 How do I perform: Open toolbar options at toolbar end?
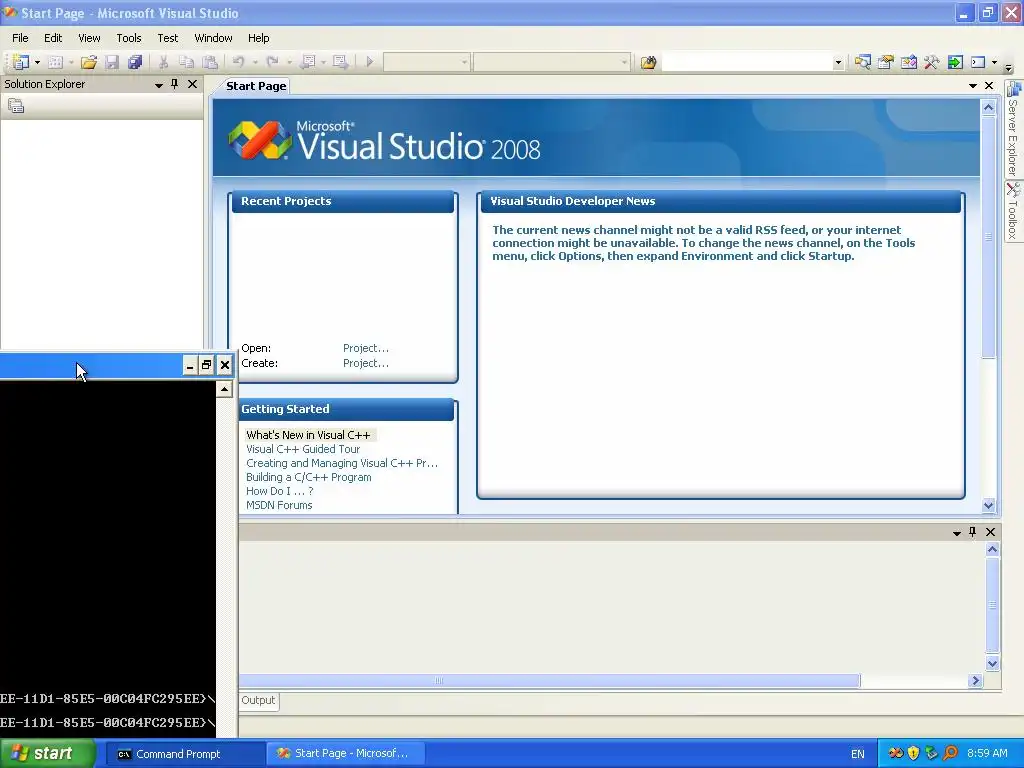[x=1008, y=67]
